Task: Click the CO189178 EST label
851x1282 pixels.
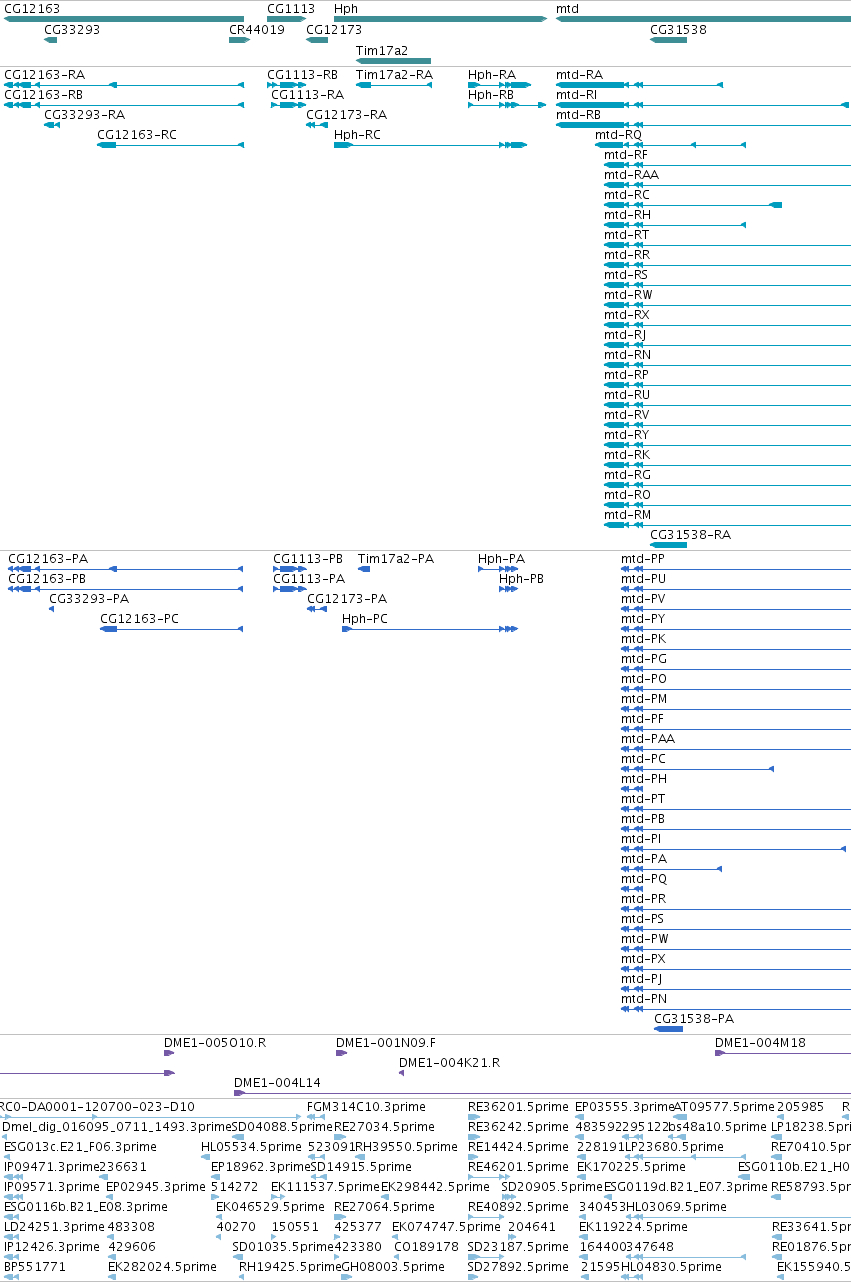Action: pos(426,1247)
